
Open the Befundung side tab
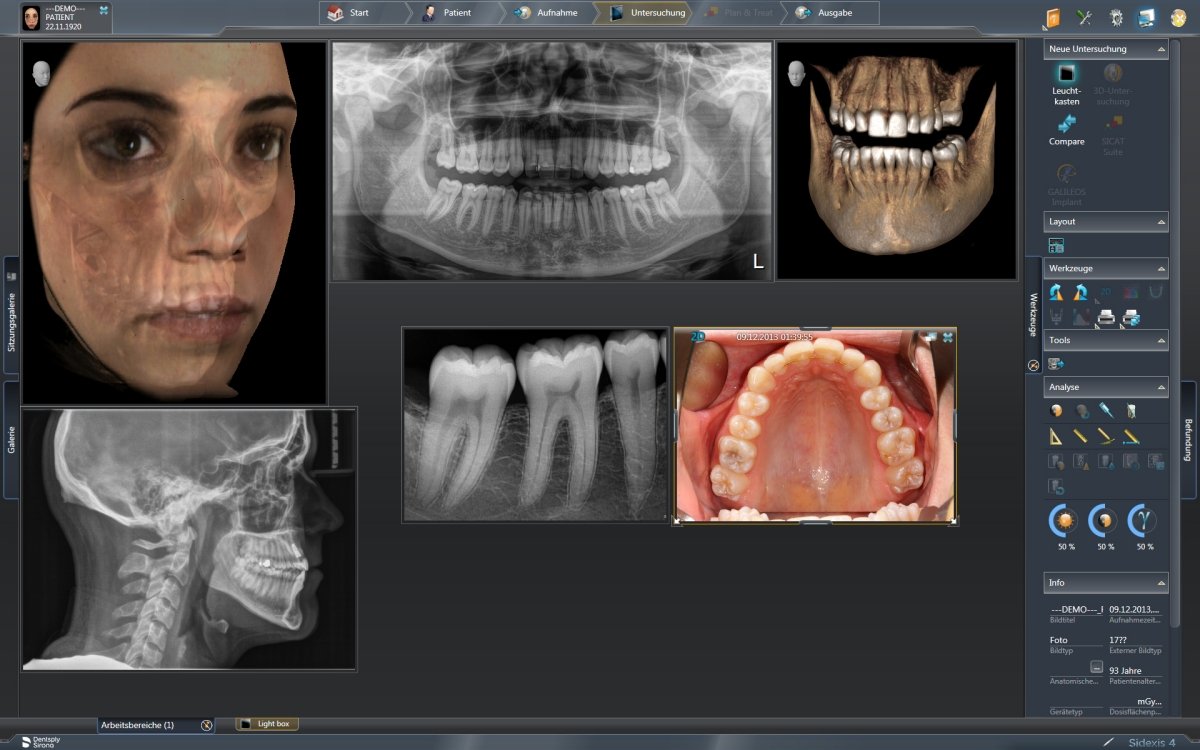coord(1188,439)
